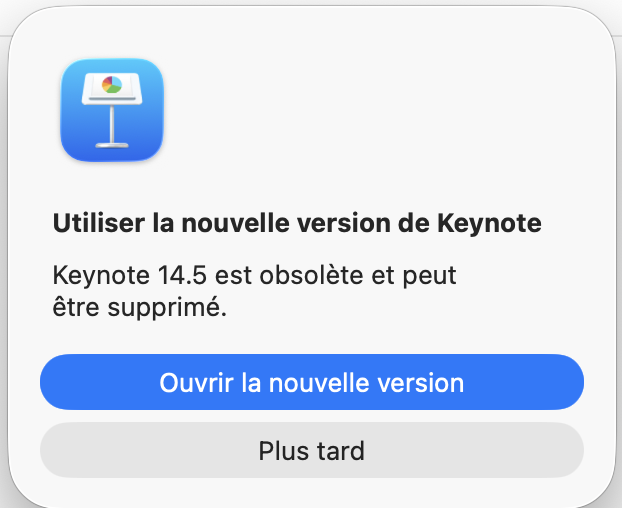The height and width of the screenshot is (508, 622).
Task: Click the Keynote app icon
Action: (x=112, y=110)
